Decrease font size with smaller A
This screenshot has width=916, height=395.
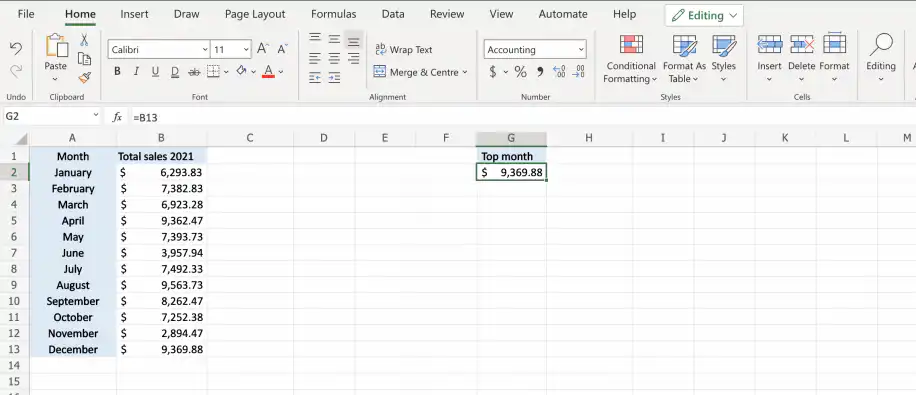[x=283, y=49]
